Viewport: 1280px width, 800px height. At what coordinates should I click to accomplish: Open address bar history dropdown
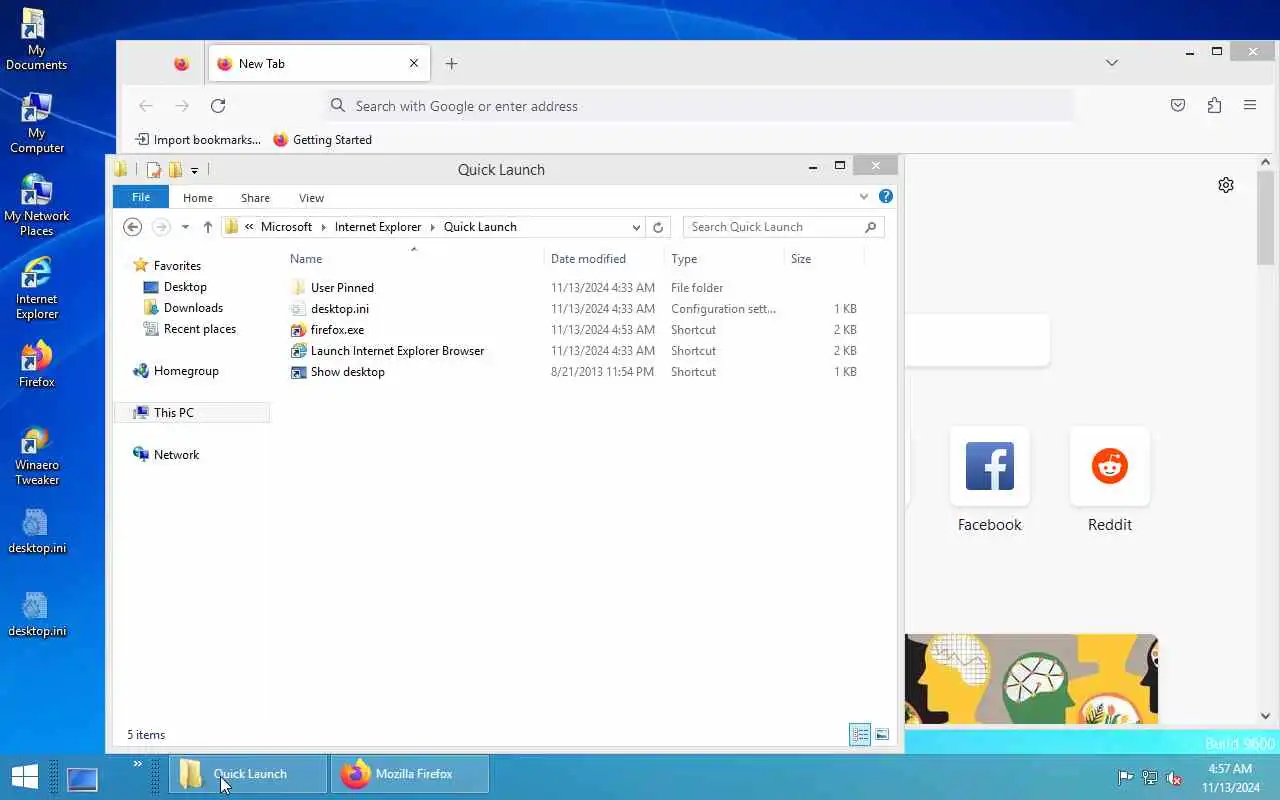coord(636,227)
